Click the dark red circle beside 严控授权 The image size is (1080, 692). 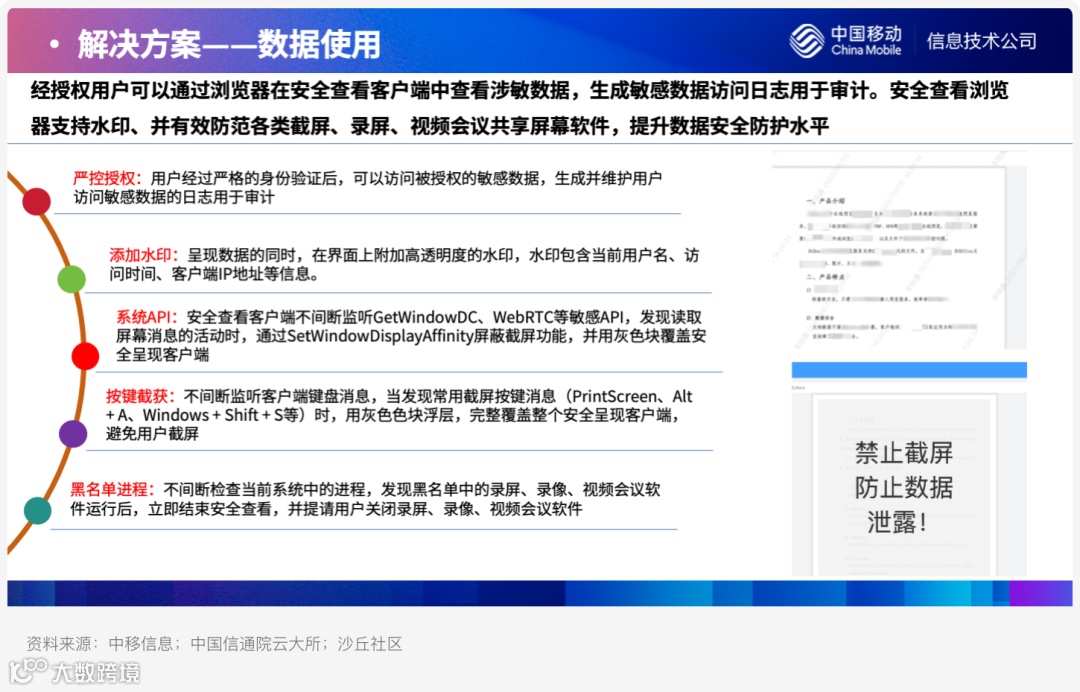[37, 202]
